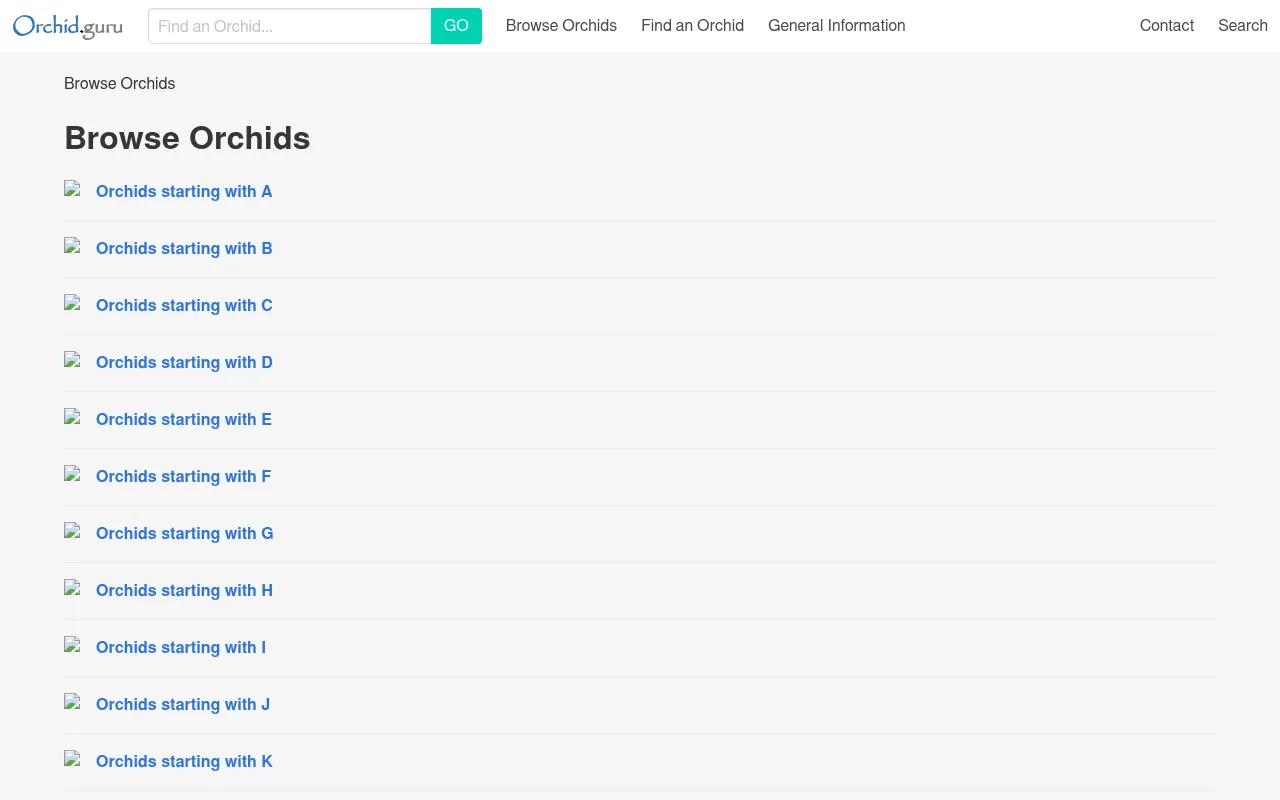Click the image icon beside letter A
The width and height of the screenshot is (1280, 800).
pos(72,189)
